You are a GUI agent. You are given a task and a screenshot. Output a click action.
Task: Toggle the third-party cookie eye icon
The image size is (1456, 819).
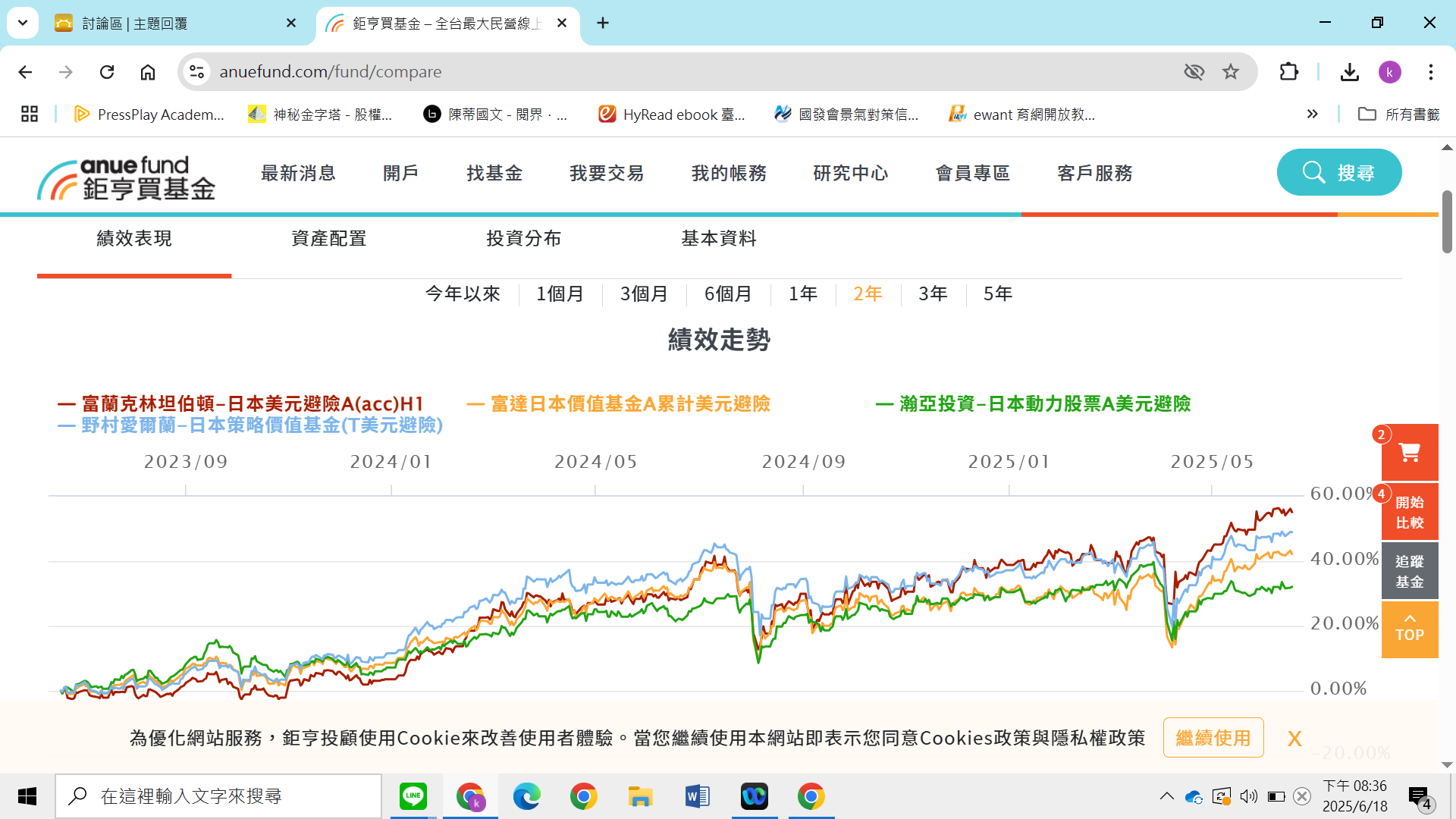[x=1194, y=72]
